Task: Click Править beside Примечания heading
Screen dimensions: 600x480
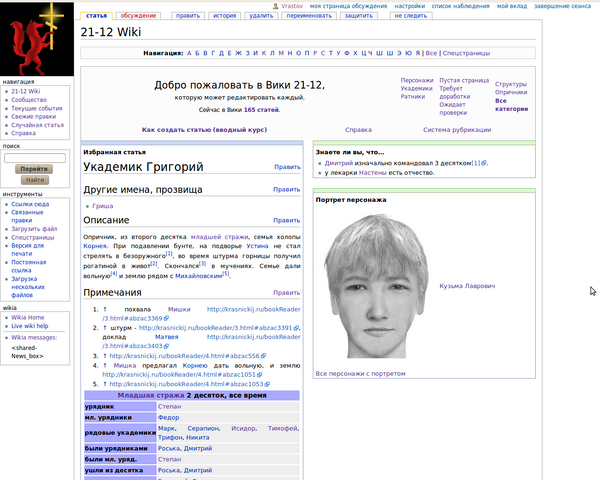Action: 287,293
